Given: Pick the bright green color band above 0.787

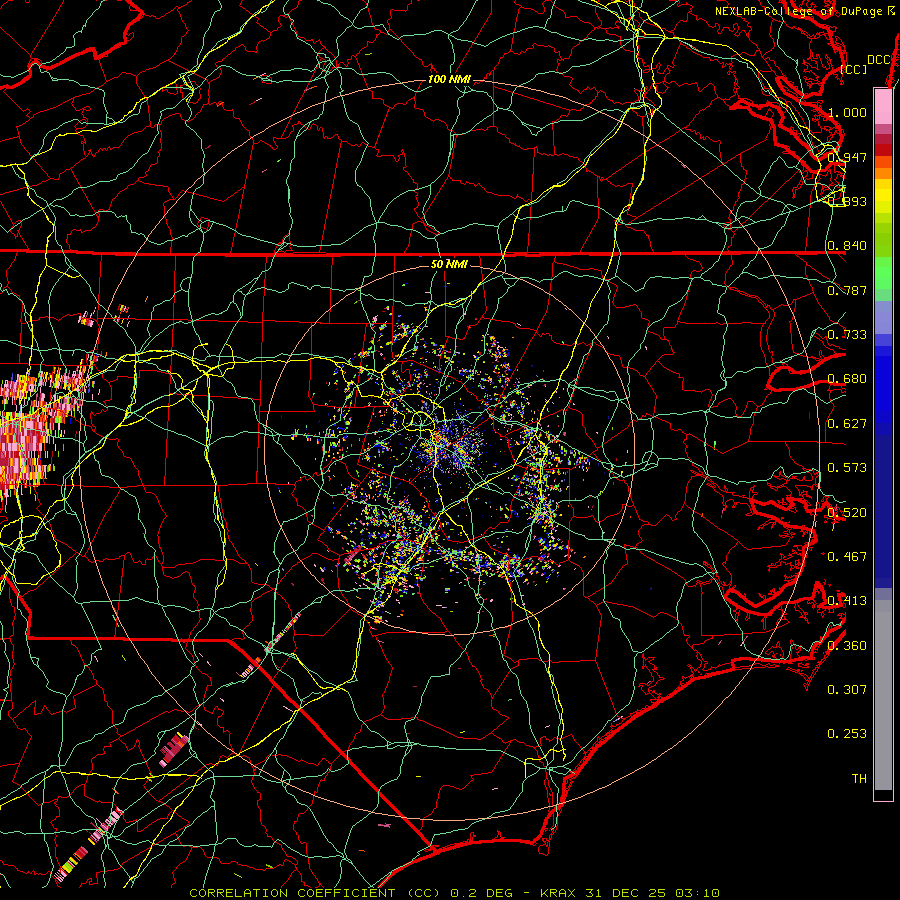Looking at the screenshot, I should (883, 272).
